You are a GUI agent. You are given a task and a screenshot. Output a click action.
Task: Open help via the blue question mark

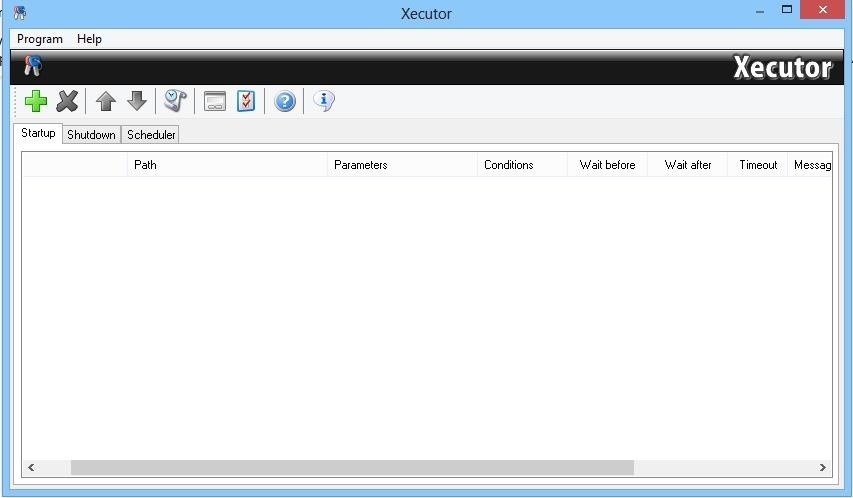point(285,101)
